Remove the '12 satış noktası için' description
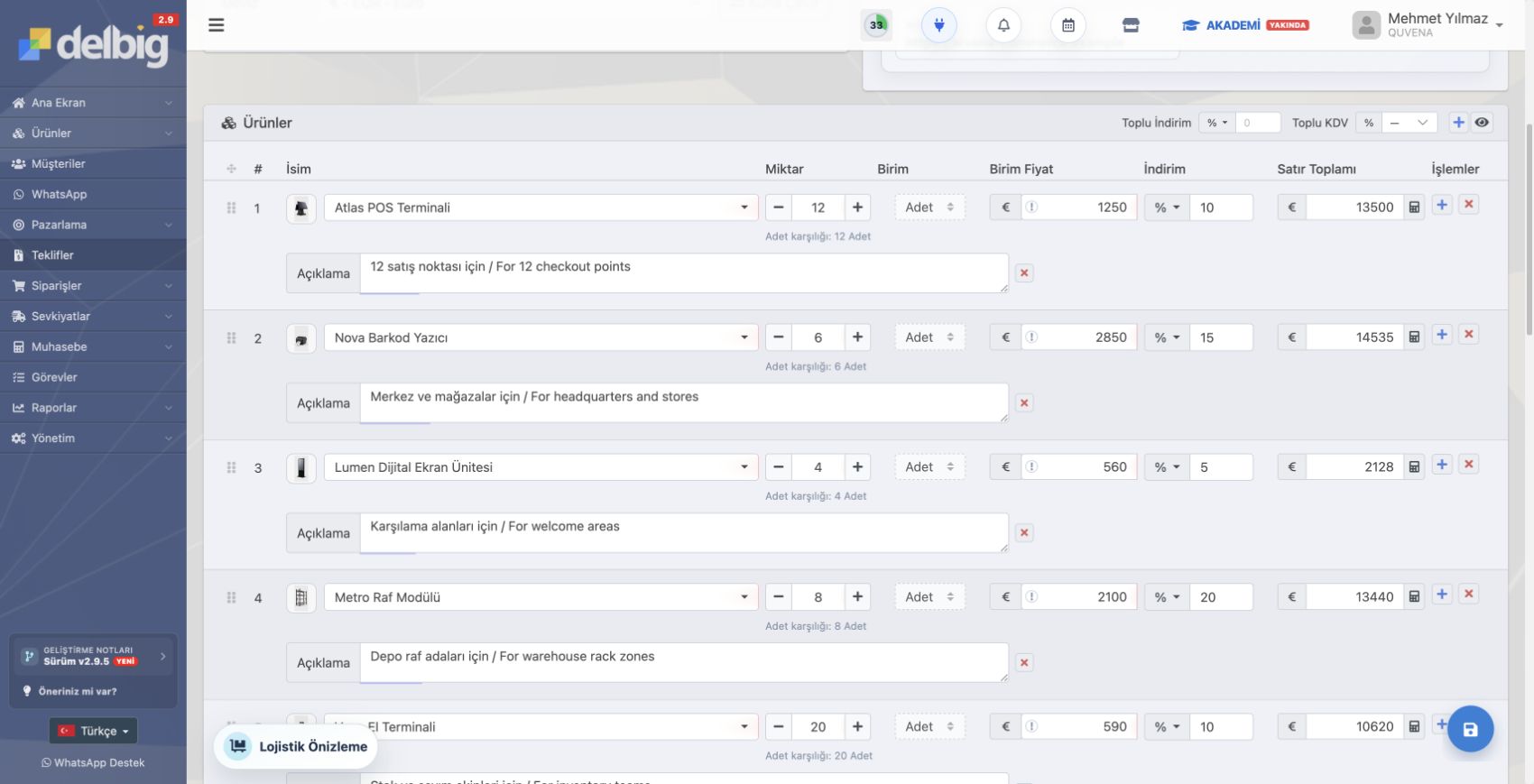1534x784 pixels. [1024, 273]
